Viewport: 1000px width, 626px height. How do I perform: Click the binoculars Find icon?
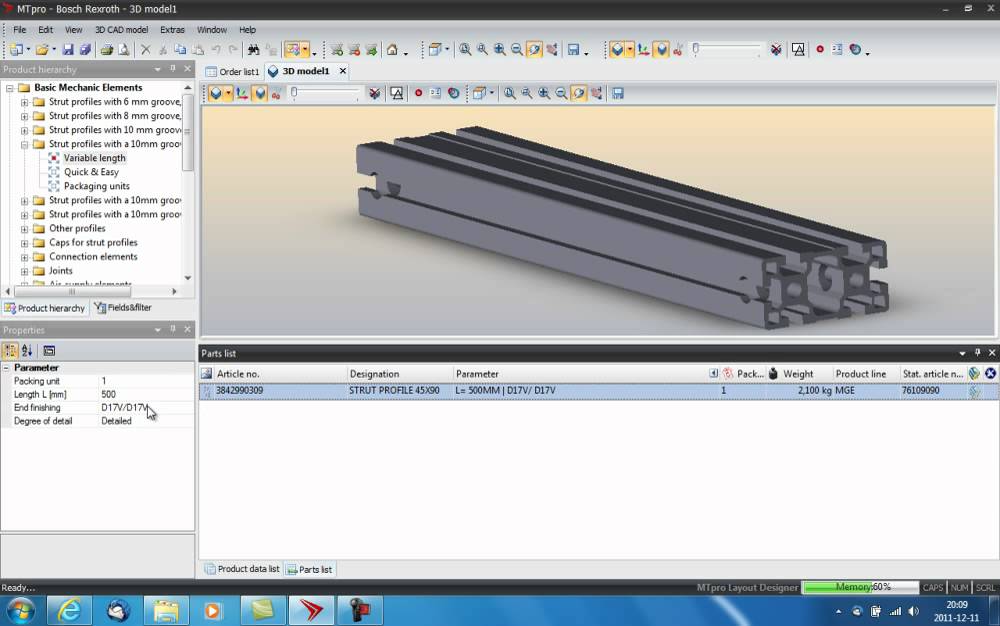253,50
